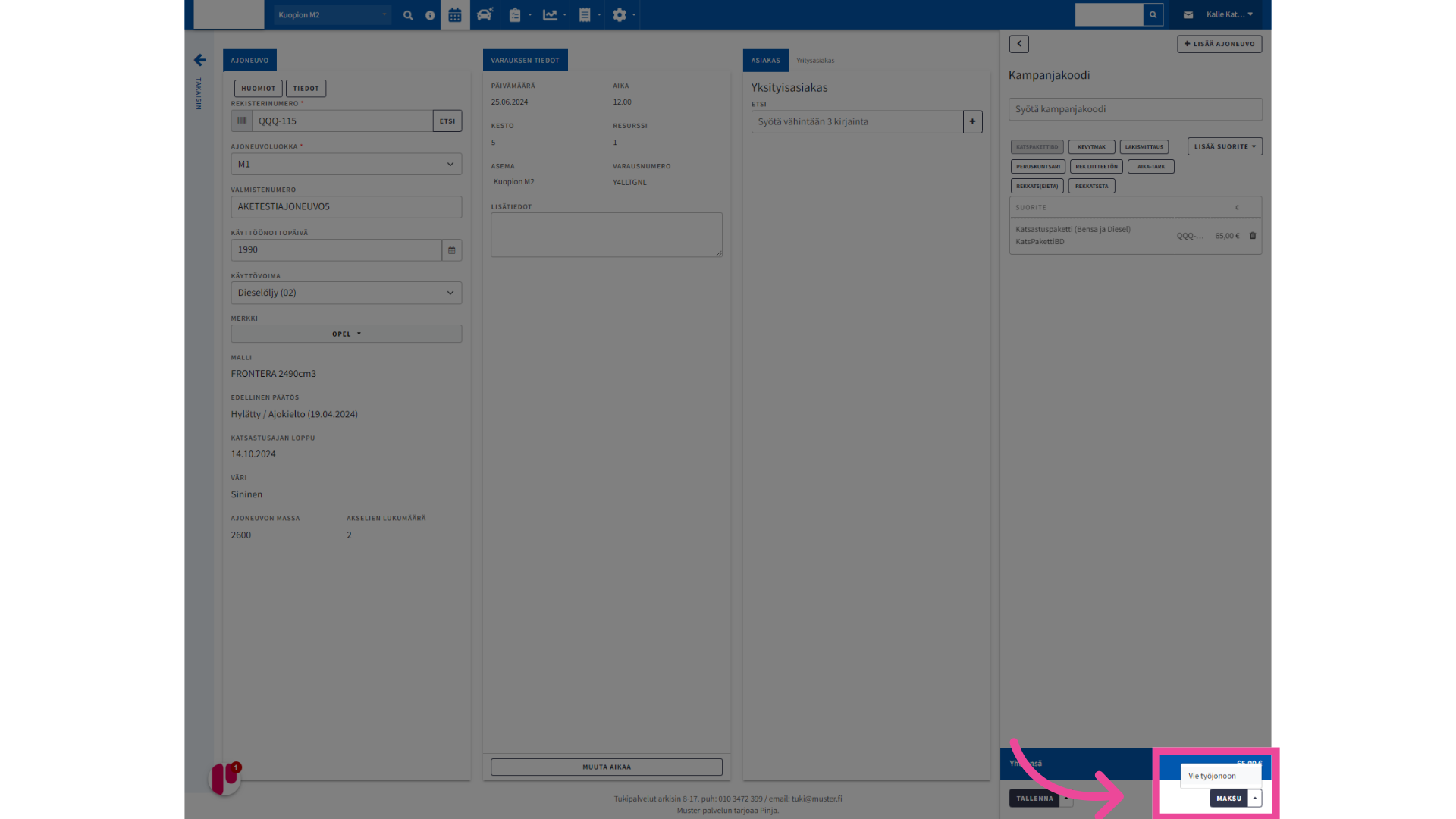Click the Käyttöönottopäivä field showing 1990

point(337,250)
